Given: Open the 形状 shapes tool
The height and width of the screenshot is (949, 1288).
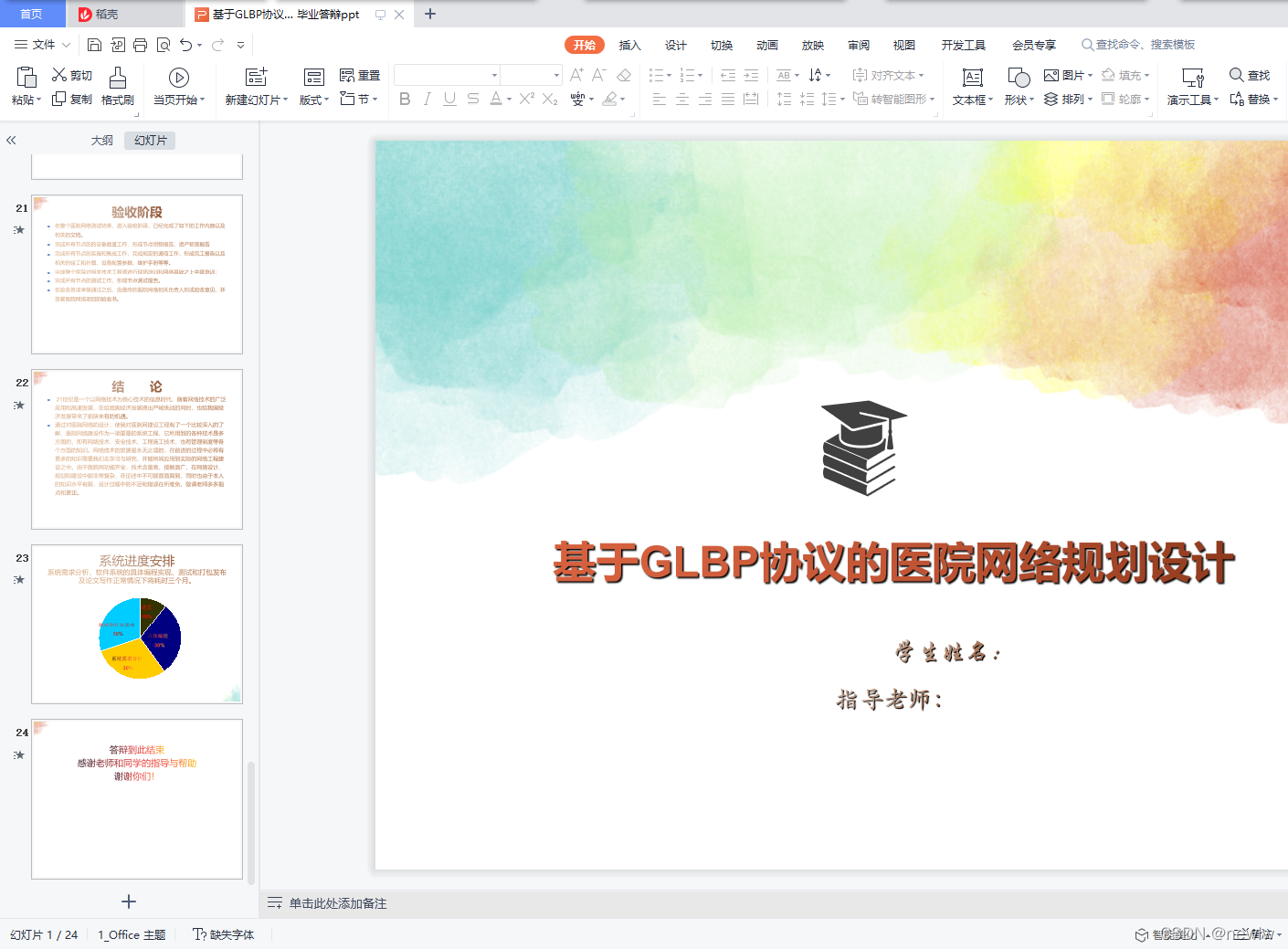Looking at the screenshot, I should [1016, 87].
